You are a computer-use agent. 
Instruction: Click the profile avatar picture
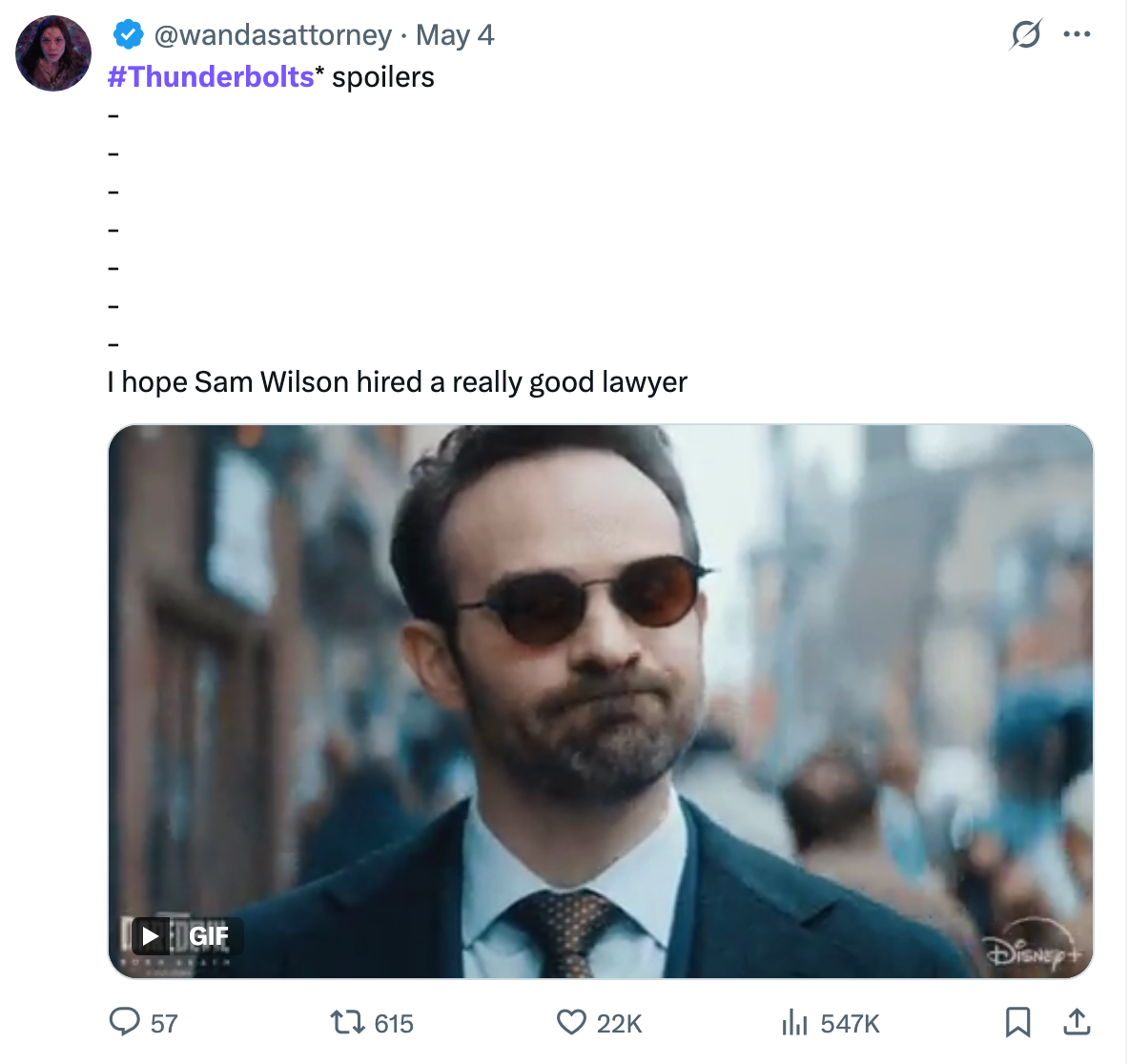pyautogui.click(x=52, y=52)
